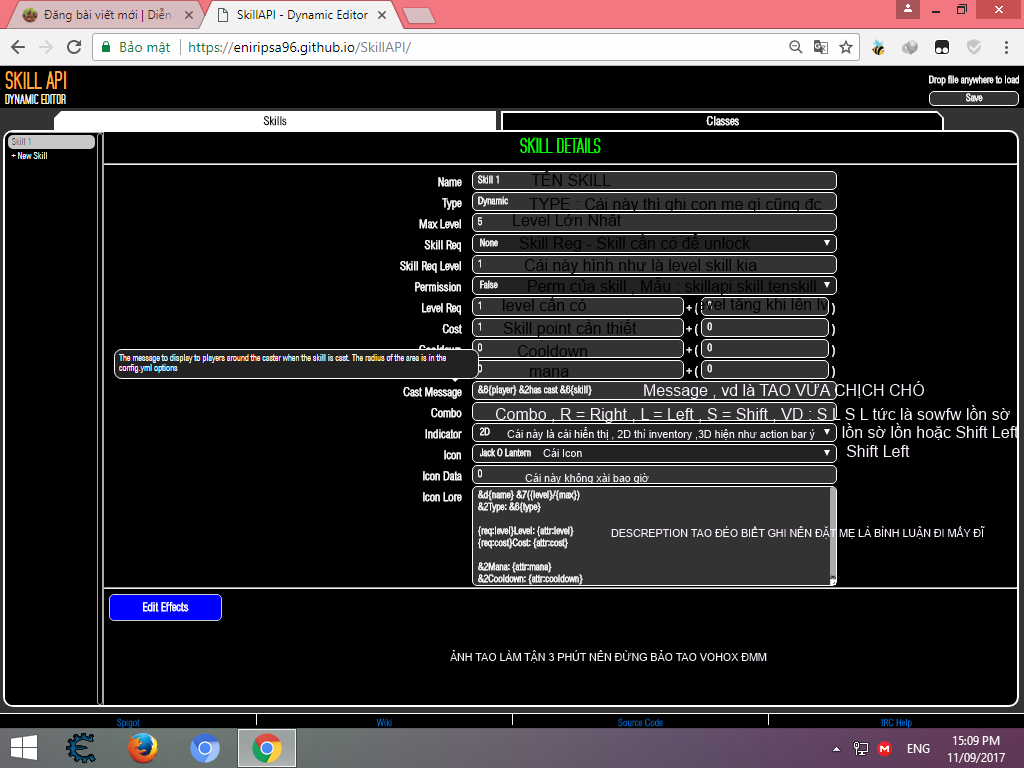The width and height of the screenshot is (1024, 768).
Task: Click the Level Req base field
Action: 578,306
